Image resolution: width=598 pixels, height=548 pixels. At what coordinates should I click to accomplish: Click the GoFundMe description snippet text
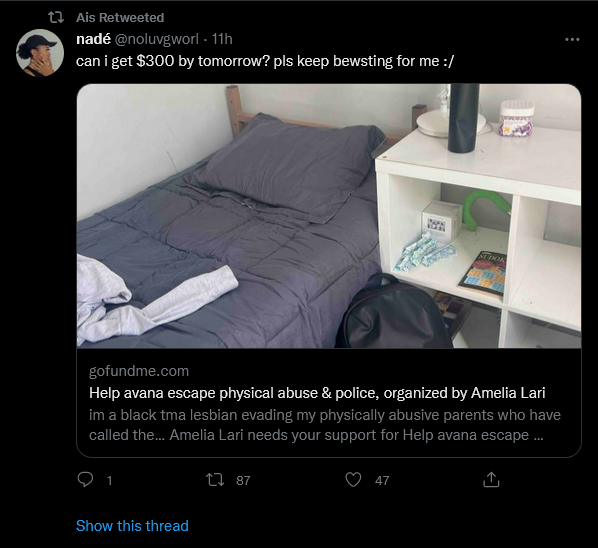[x=325, y=425]
